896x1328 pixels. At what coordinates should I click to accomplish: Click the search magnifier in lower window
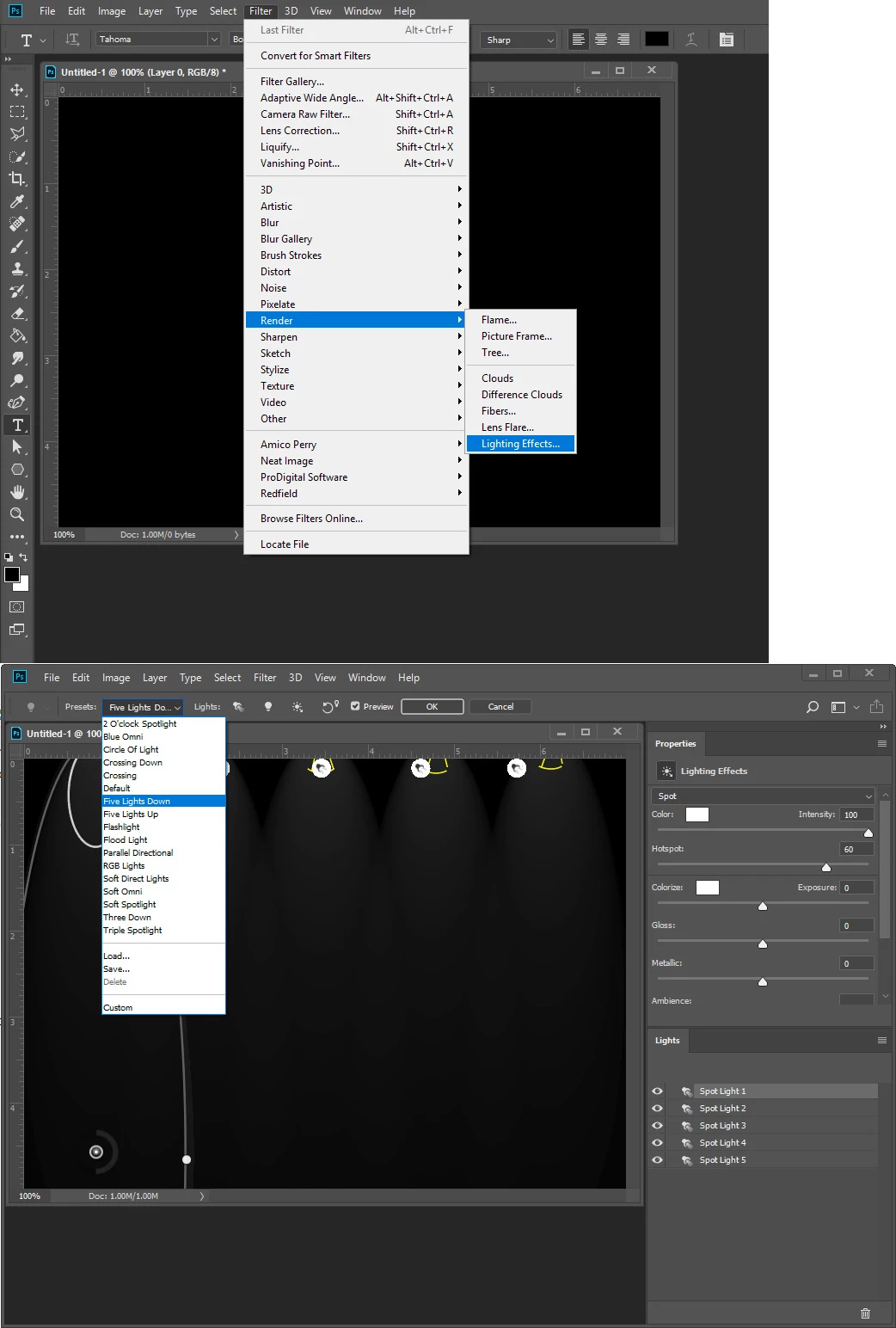pos(813,707)
